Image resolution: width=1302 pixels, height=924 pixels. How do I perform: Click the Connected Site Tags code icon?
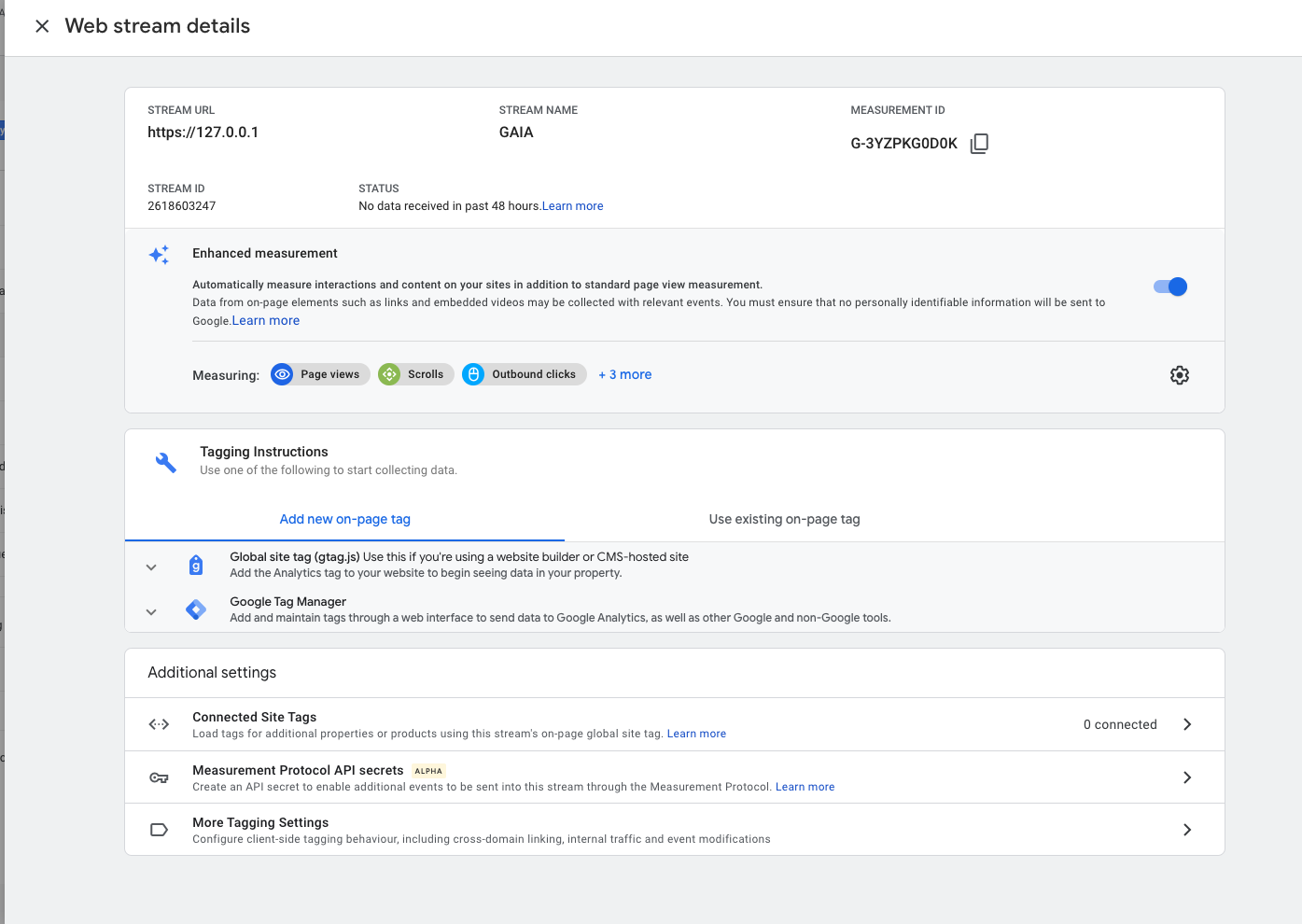pyautogui.click(x=160, y=724)
